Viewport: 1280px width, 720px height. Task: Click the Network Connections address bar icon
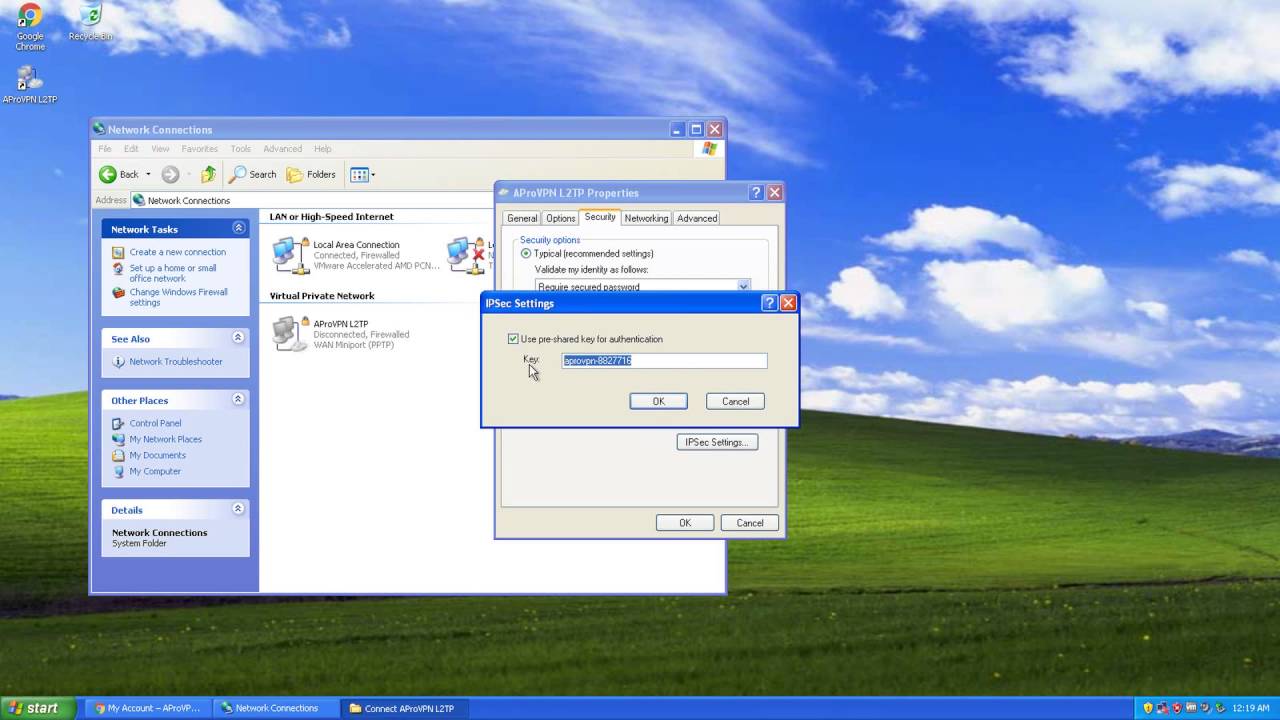pos(138,200)
